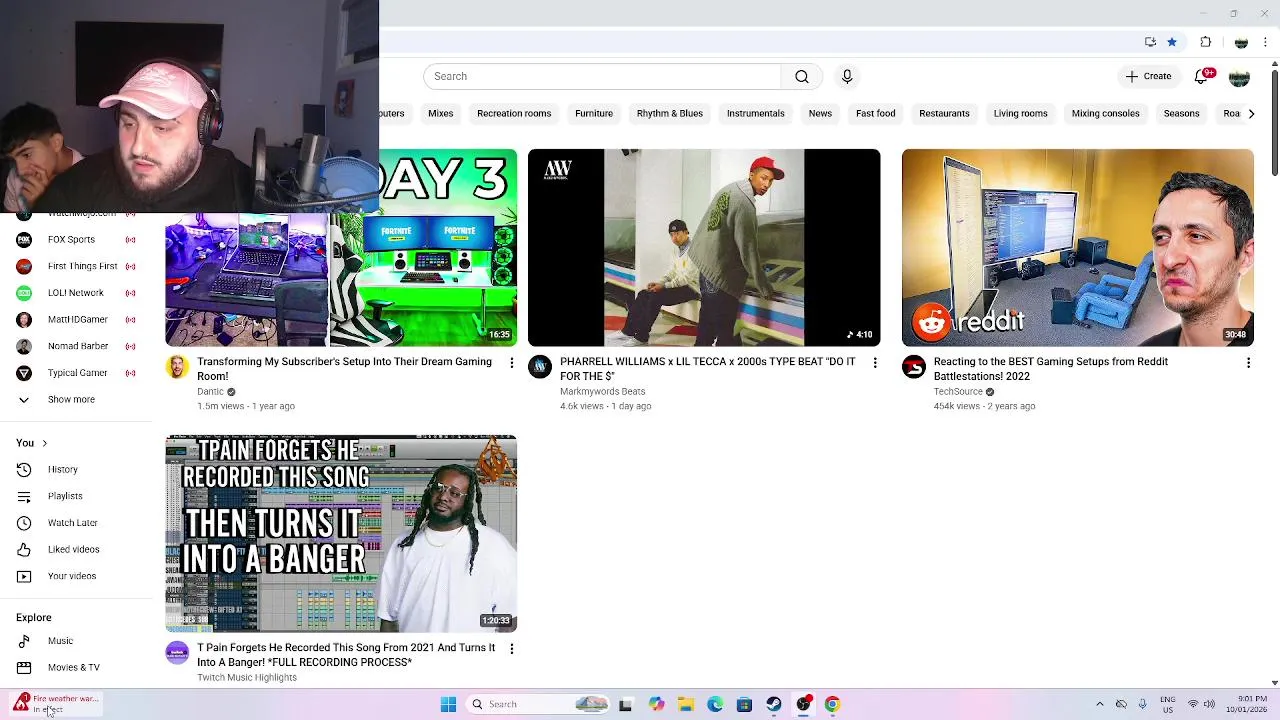This screenshot has height=720, width=1280.
Task: Select the Living rooms chip
Action: coord(1020,113)
